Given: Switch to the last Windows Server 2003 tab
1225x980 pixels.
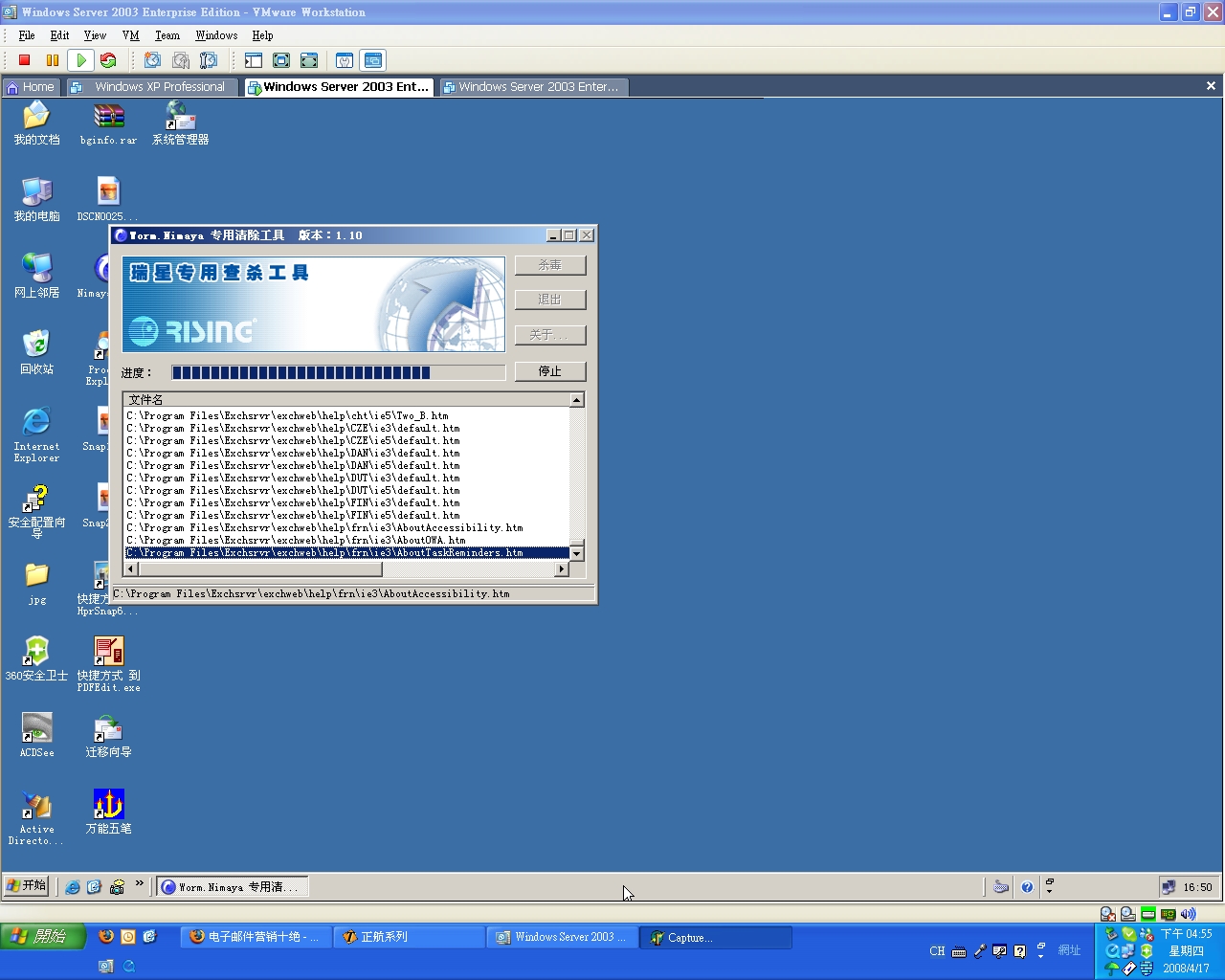Looking at the screenshot, I should (x=532, y=87).
